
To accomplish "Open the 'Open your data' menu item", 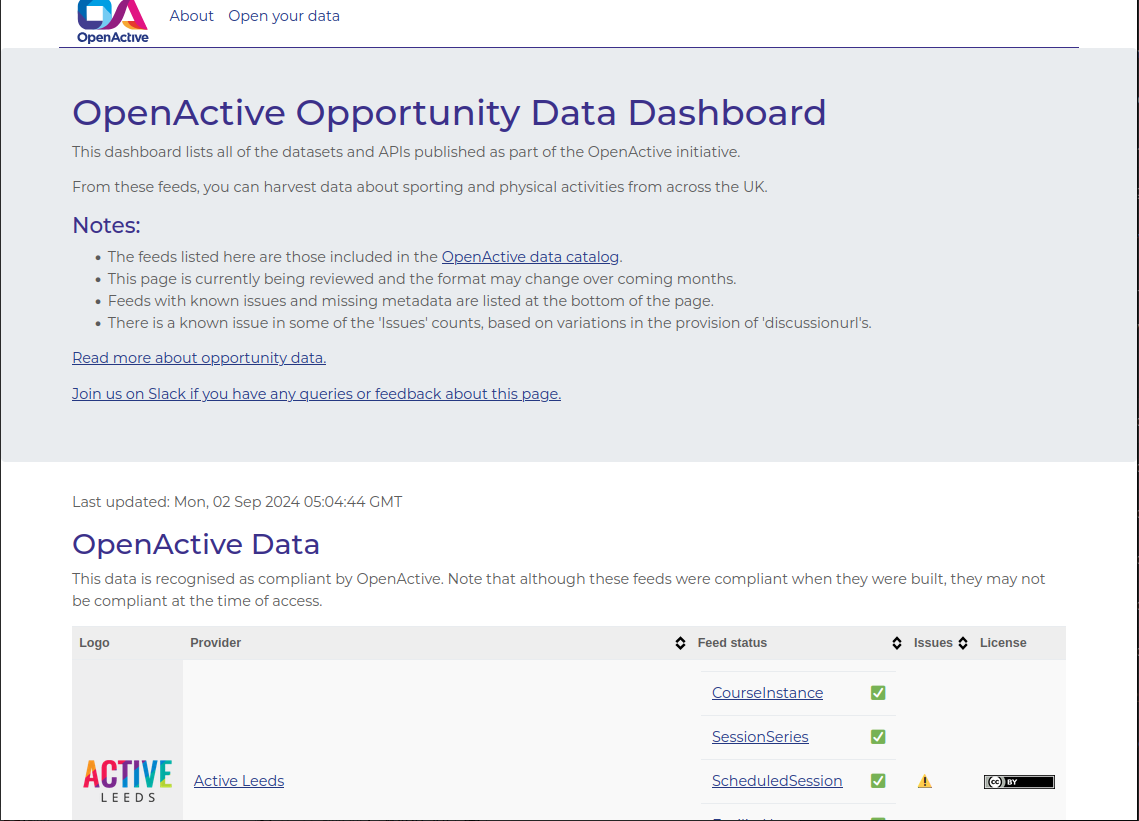I will tap(283, 16).
